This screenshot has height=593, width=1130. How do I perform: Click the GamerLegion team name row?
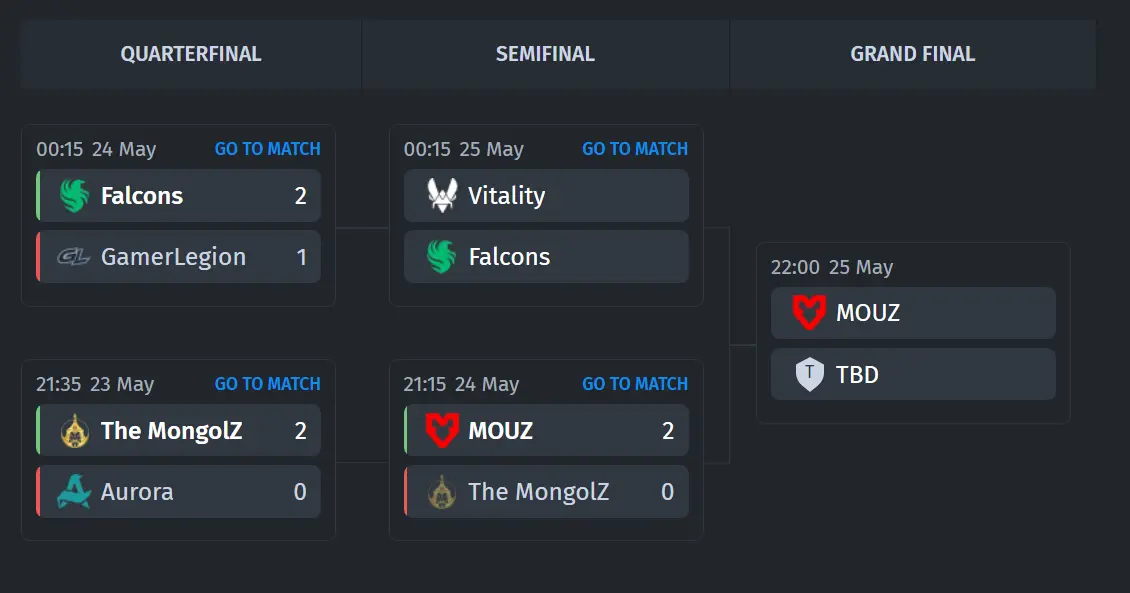179,257
